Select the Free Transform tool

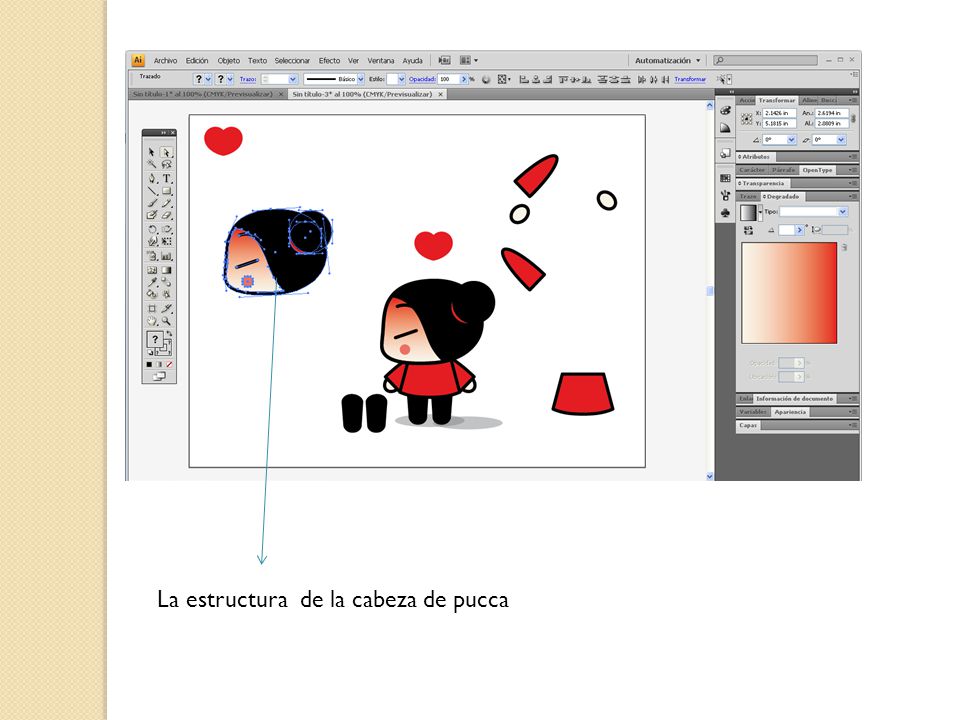tap(166, 242)
